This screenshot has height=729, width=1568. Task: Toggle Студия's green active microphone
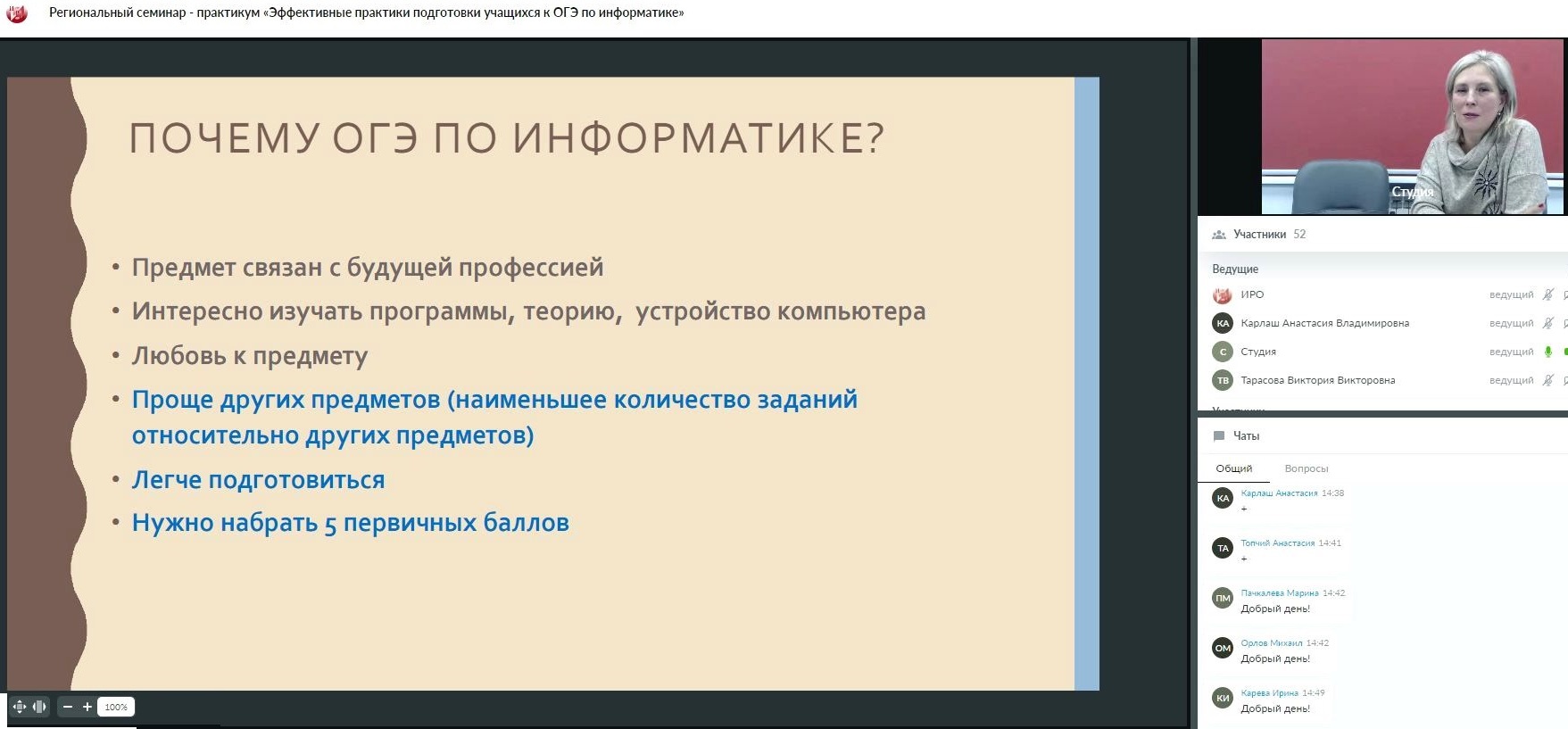click(1548, 352)
